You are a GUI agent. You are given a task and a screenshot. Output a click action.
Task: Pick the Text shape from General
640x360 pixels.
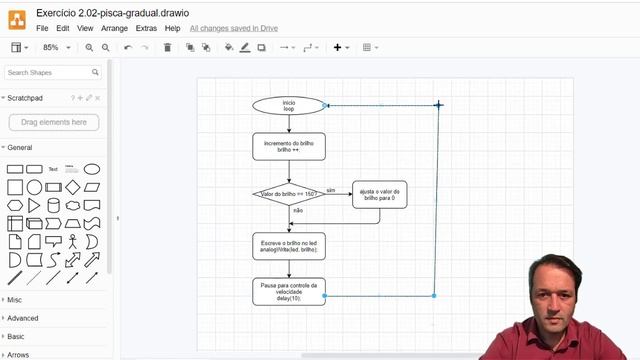point(53,169)
